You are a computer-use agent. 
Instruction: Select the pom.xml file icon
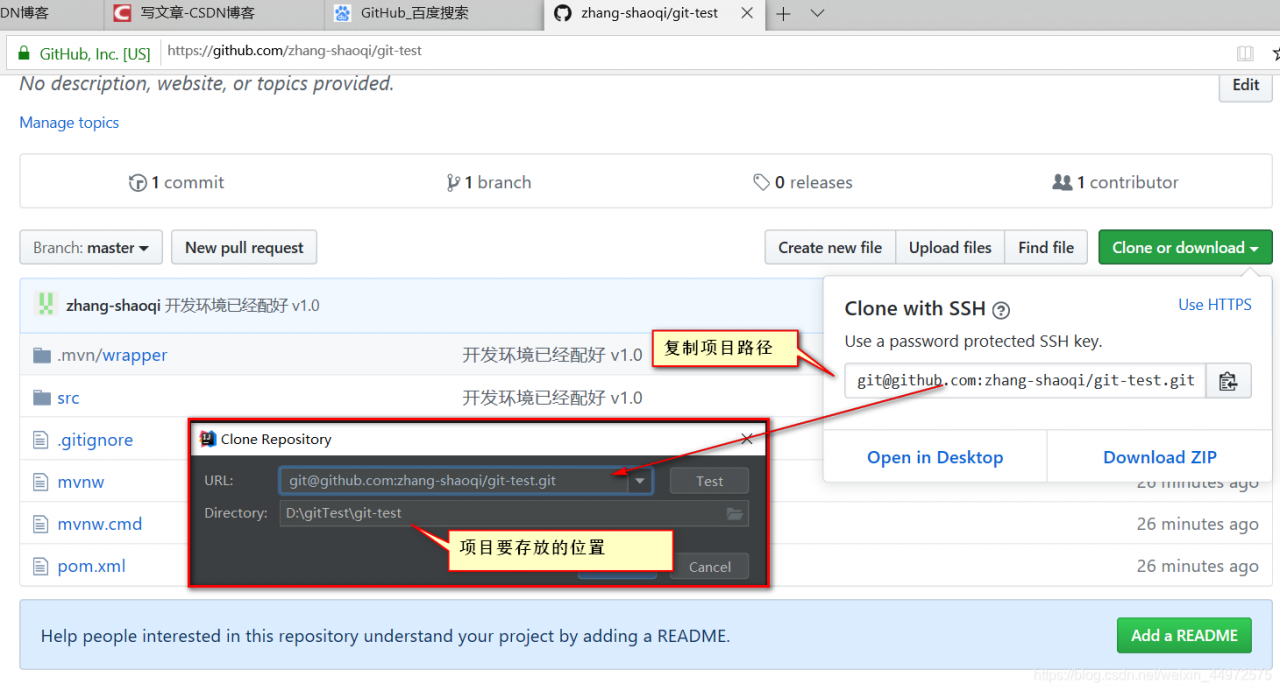pos(41,566)
